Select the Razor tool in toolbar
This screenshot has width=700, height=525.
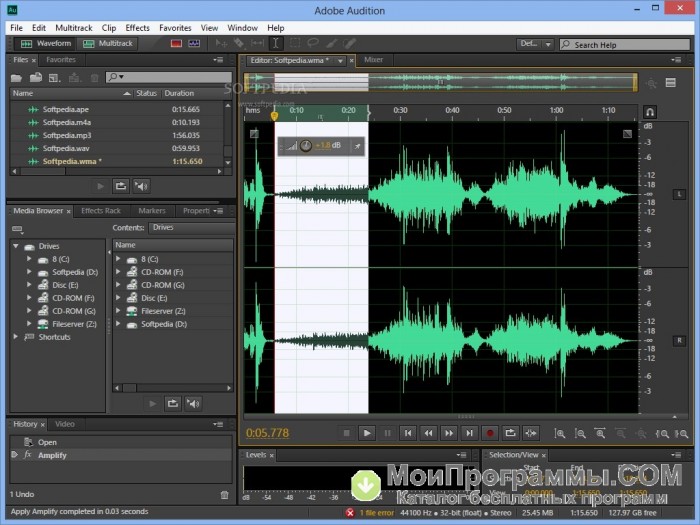pyautogui.click(x=239, y=43)
